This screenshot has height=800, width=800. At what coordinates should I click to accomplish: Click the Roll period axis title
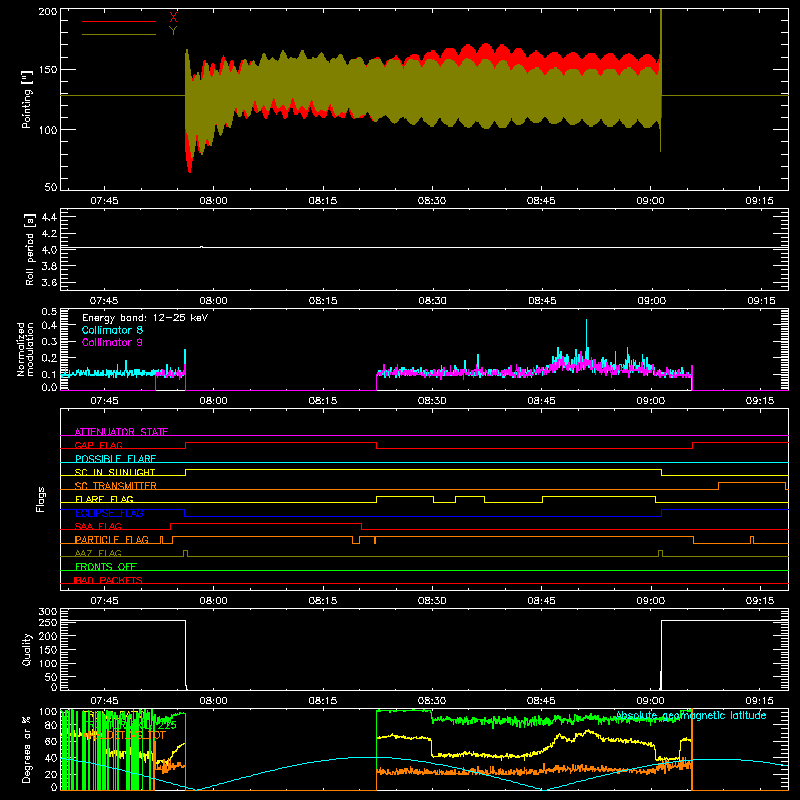click(x=29, y=249)
